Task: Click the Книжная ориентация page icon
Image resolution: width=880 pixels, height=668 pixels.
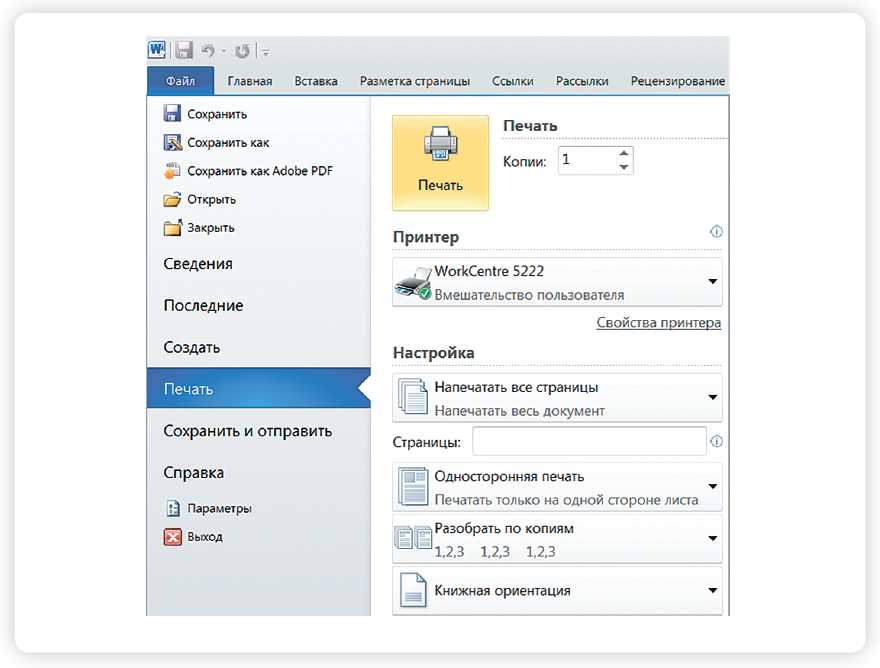Action: click(412, 590)
